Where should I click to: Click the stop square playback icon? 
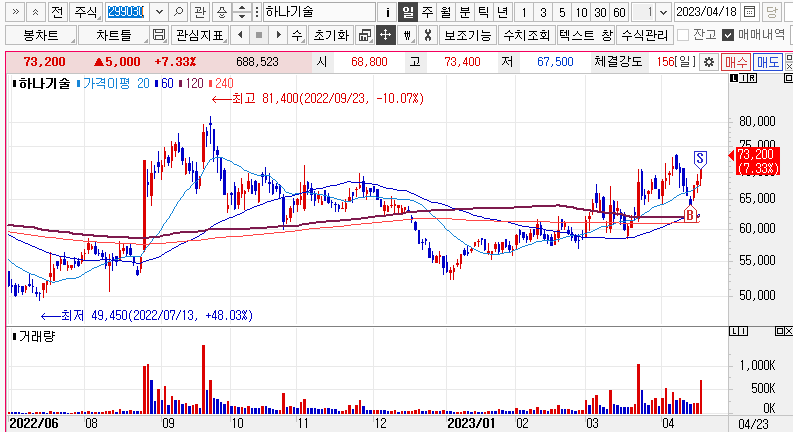click(259, 35)
